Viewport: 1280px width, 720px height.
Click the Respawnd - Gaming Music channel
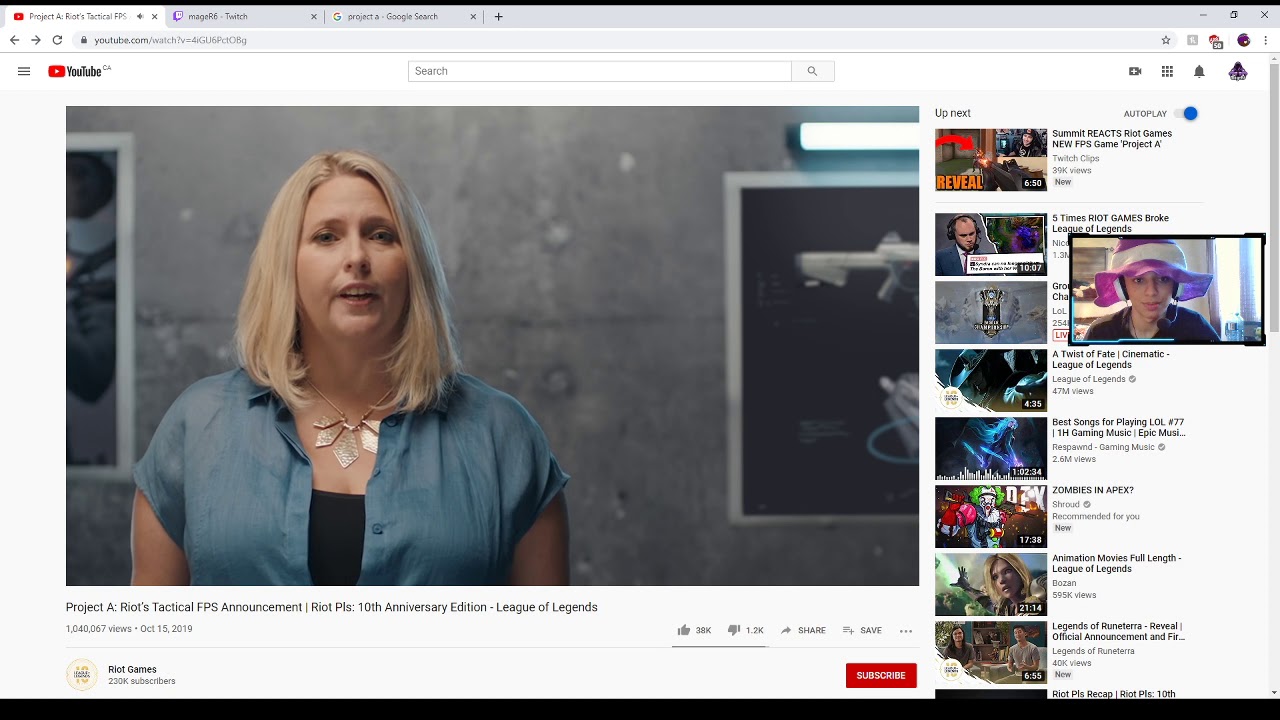[1103, 447]
